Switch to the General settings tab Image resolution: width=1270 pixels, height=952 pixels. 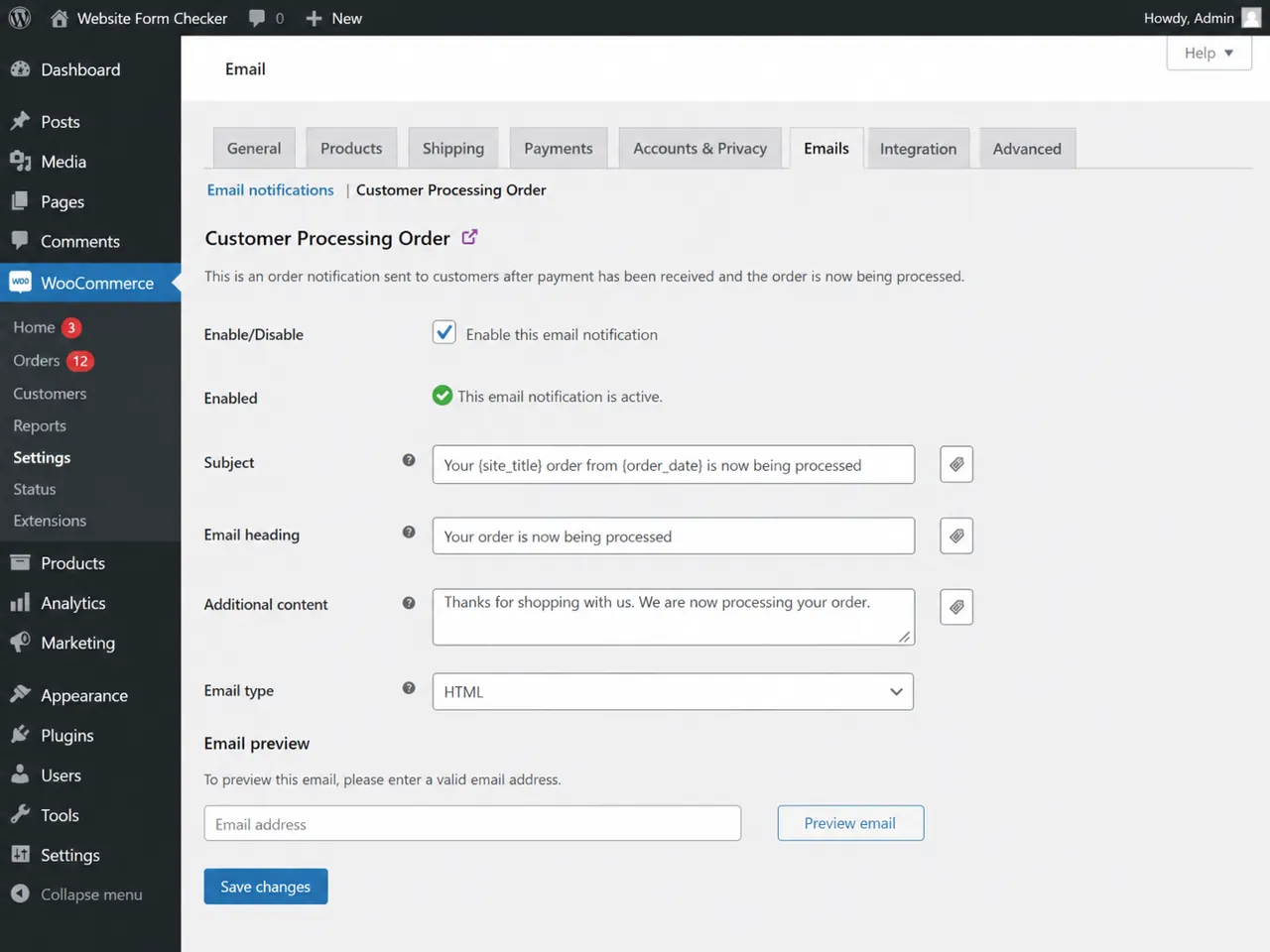coord(254,148)
